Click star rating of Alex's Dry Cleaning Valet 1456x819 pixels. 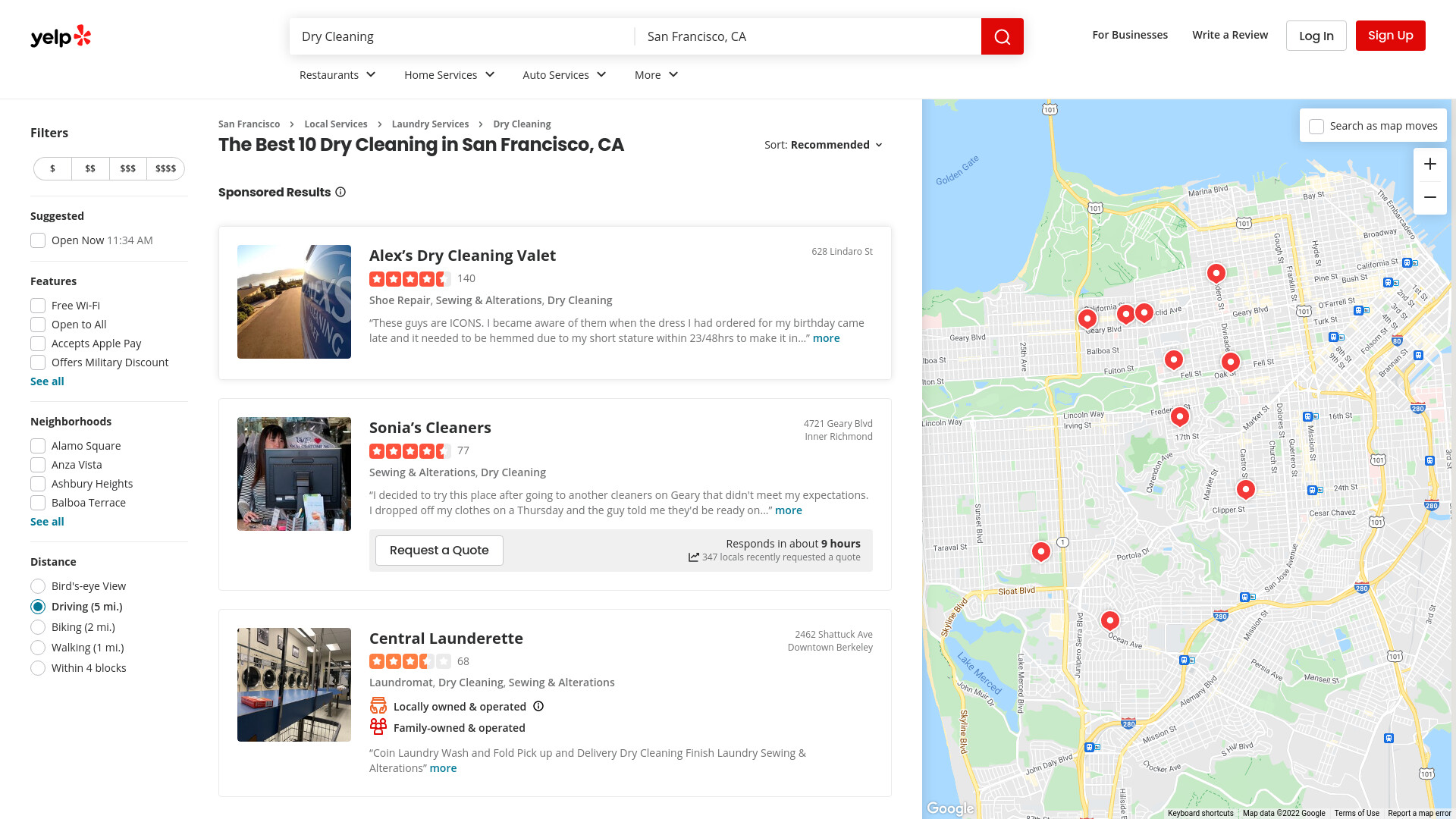coord(410,279)
